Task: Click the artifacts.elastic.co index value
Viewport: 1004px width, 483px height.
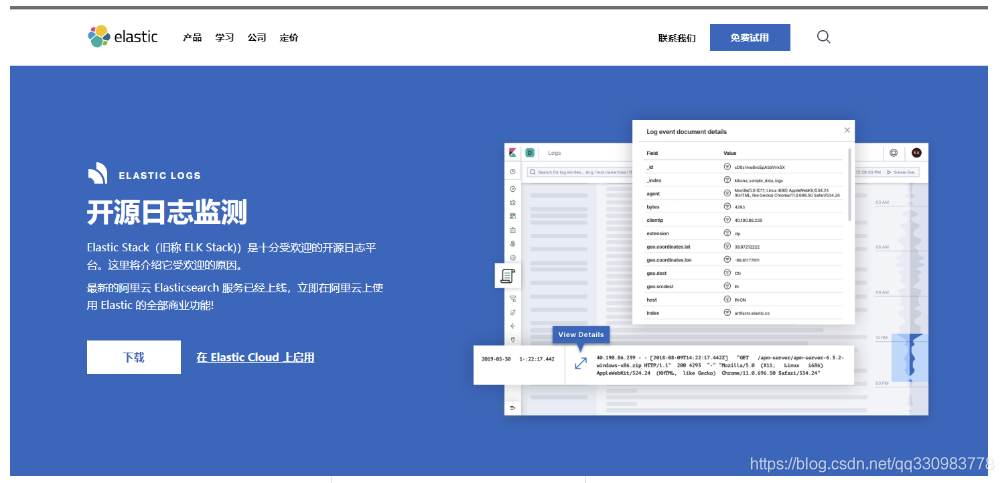Action: 752,313
